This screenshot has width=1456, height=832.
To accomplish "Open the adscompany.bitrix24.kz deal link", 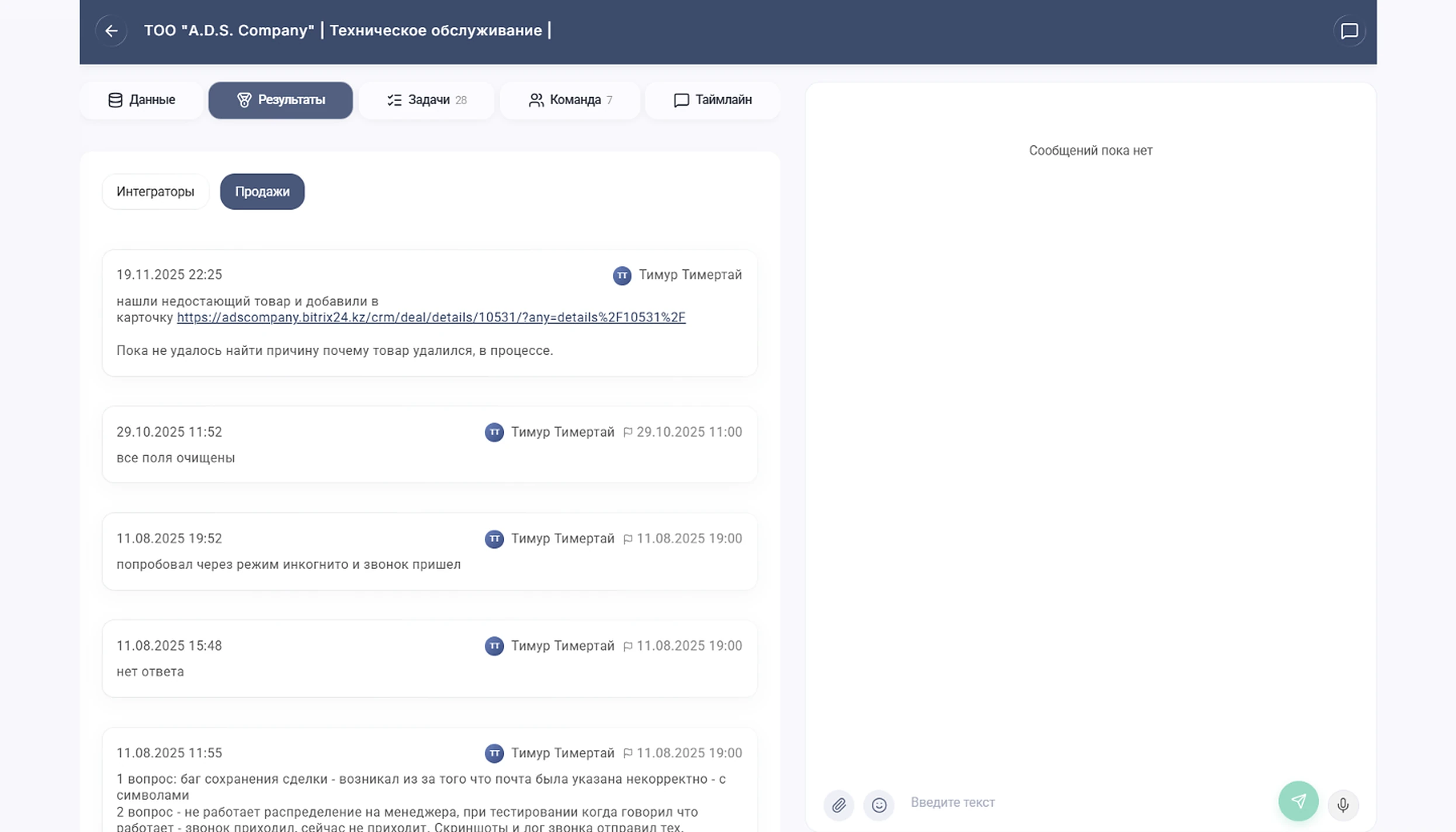I will click(431, 317).
